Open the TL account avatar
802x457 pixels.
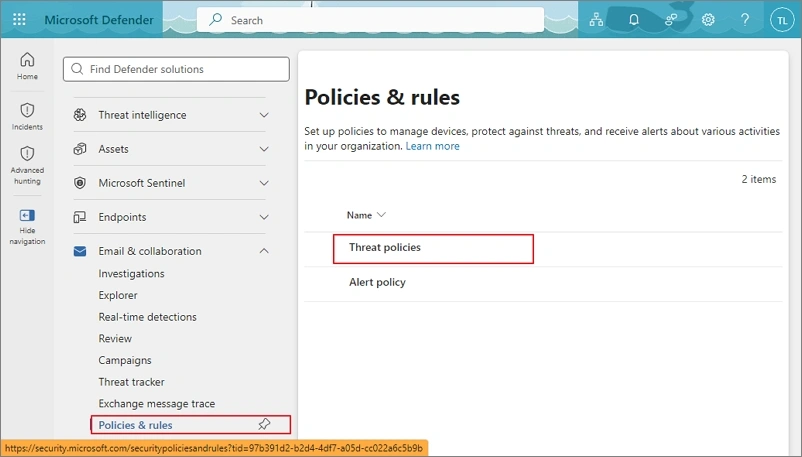pos(782,20)
